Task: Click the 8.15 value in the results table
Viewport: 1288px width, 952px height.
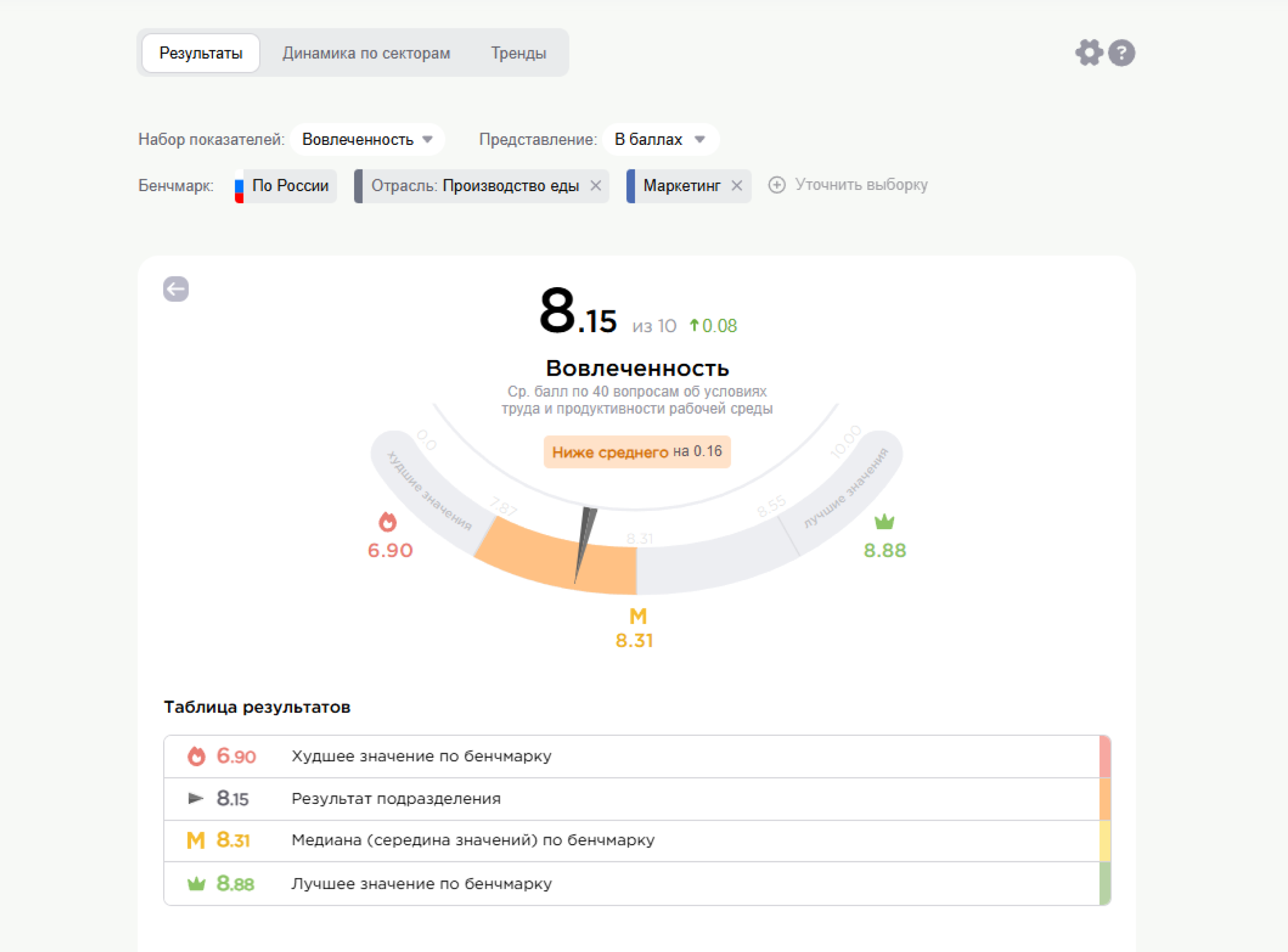Action: [232, 798]
